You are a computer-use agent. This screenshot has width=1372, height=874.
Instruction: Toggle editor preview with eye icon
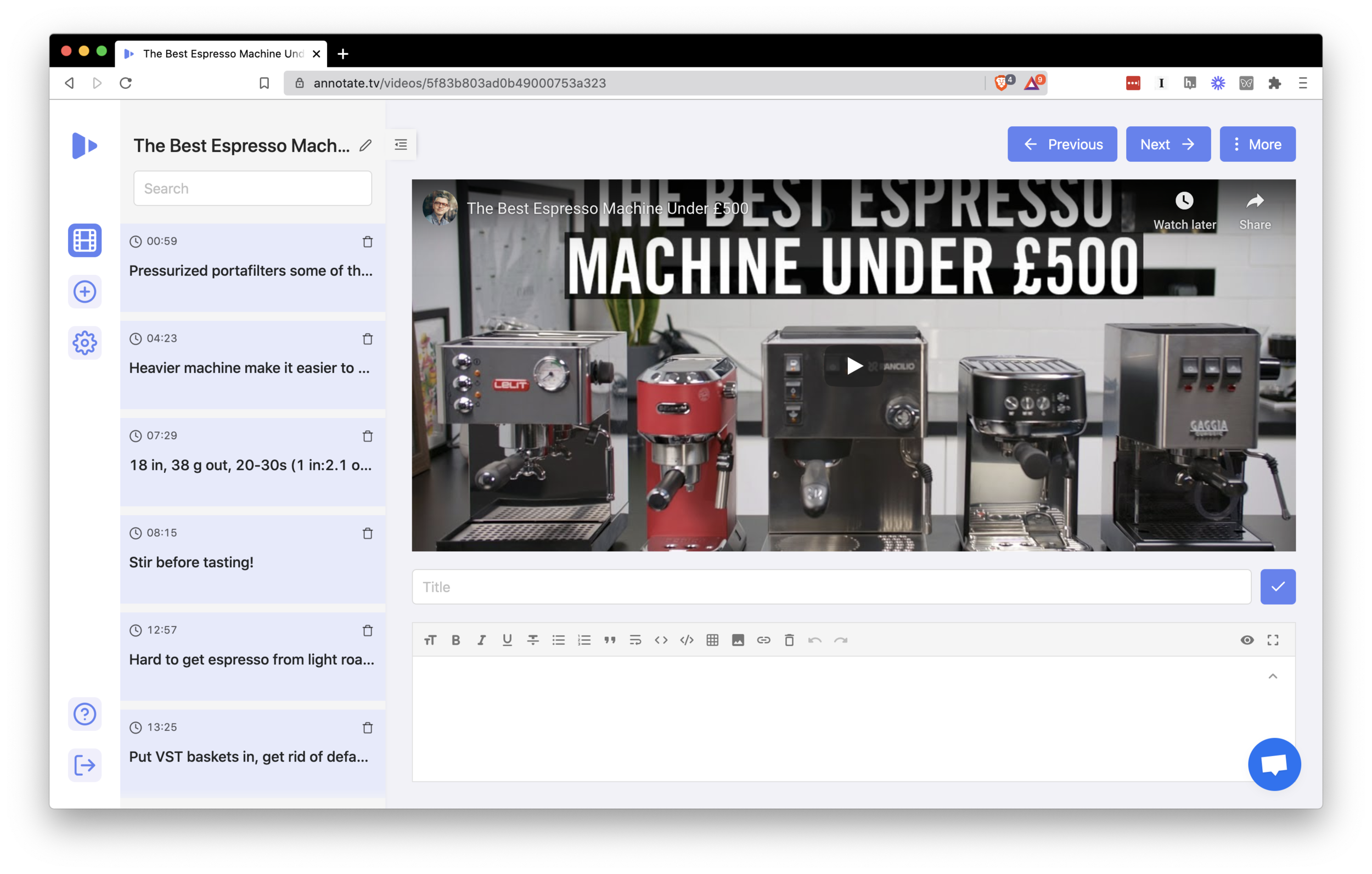point(1247,640)
